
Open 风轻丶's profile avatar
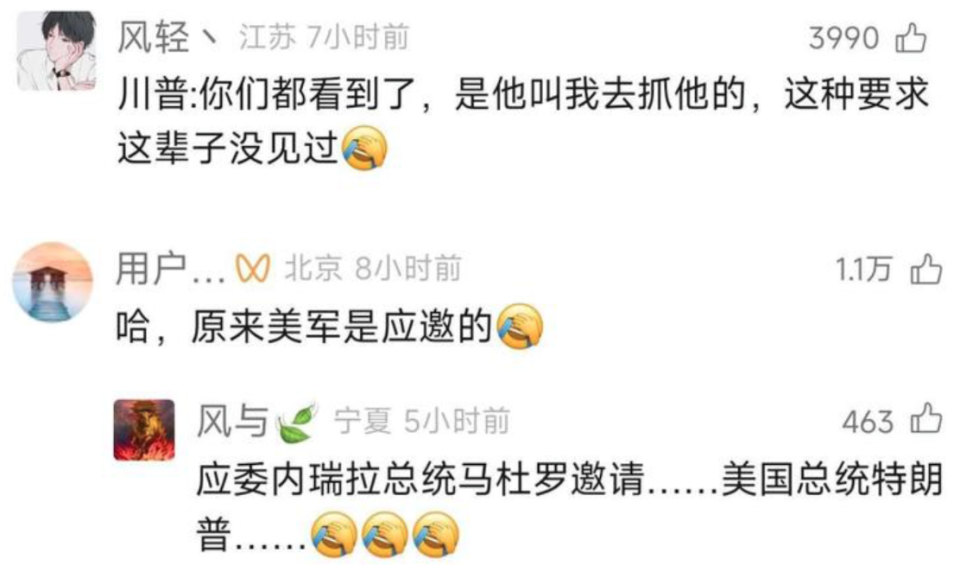click(56, 51)
